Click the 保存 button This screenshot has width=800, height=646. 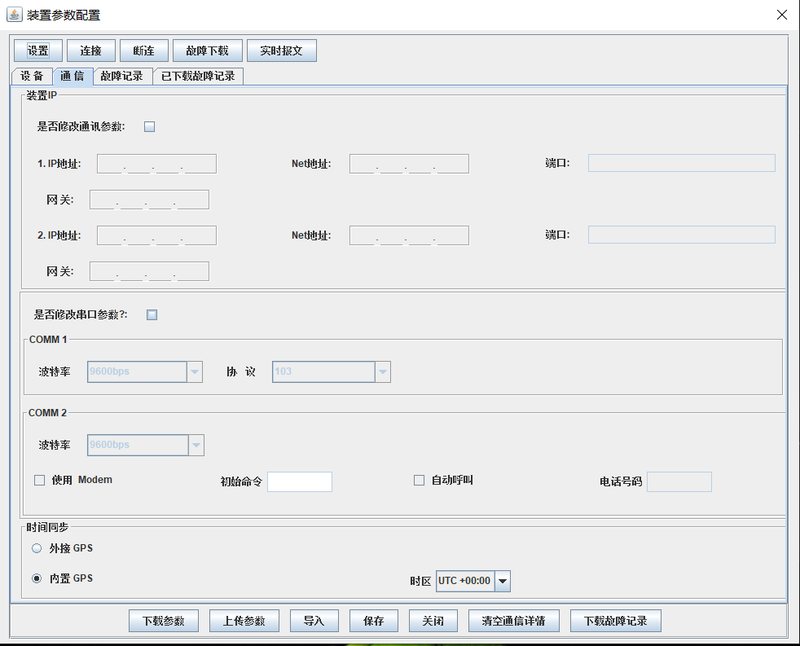pos(373,621)
